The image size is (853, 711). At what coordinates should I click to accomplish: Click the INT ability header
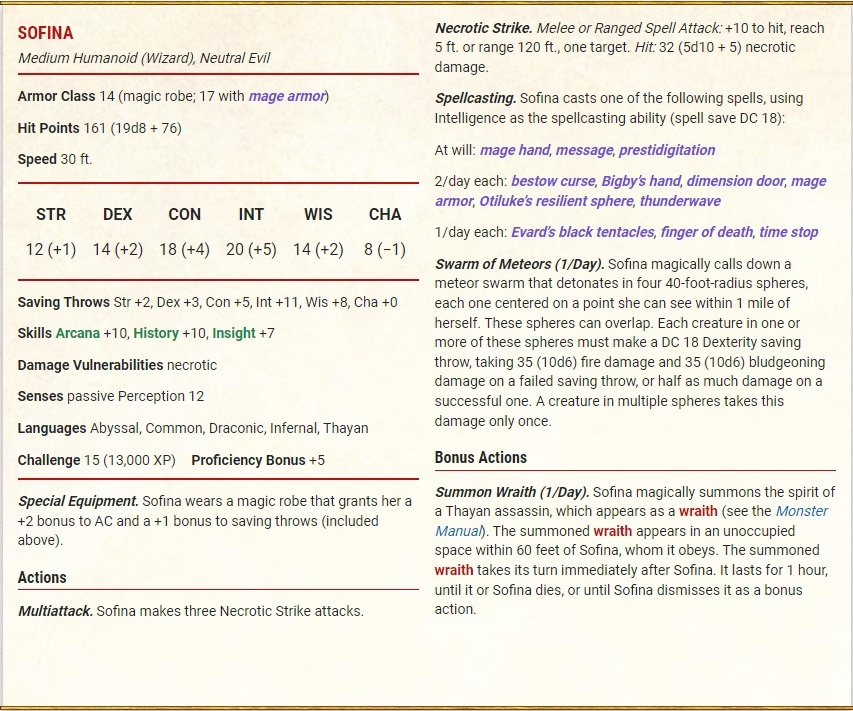tap(251, 214)
